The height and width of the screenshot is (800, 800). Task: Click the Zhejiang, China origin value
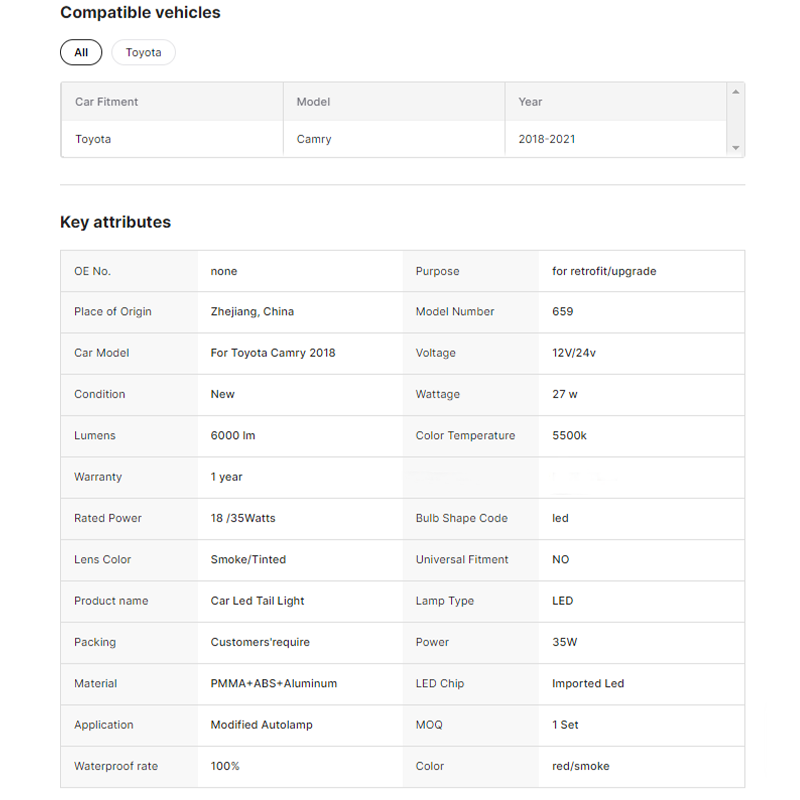(252, 312)
